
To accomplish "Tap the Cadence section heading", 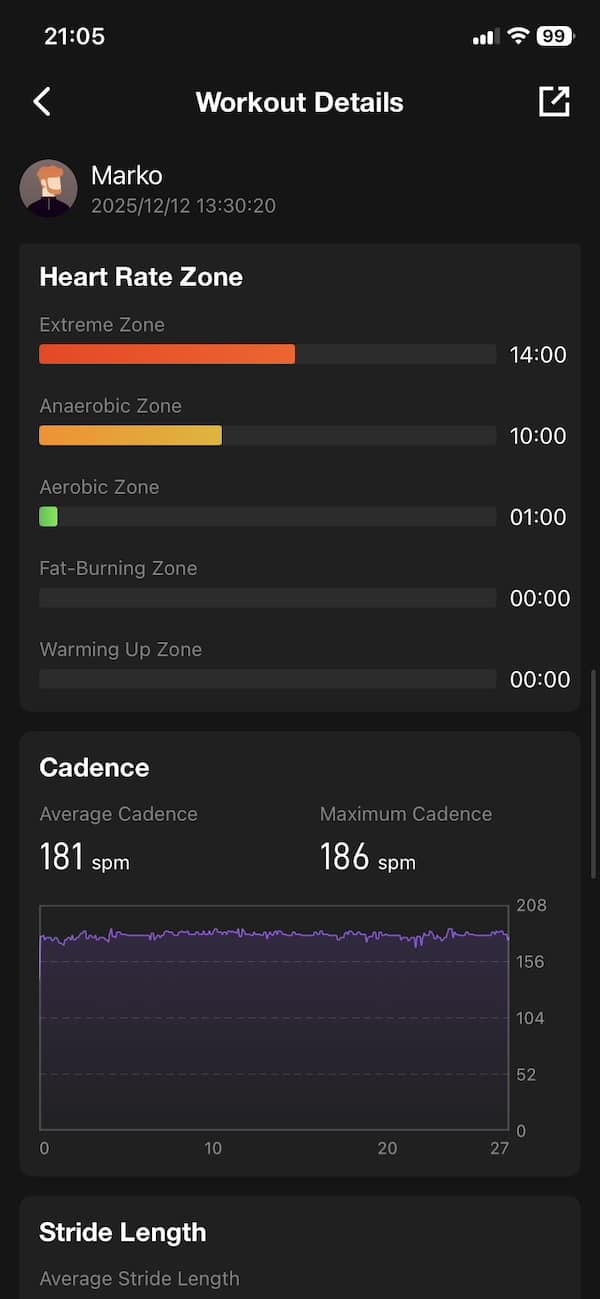I will (94, 767).
